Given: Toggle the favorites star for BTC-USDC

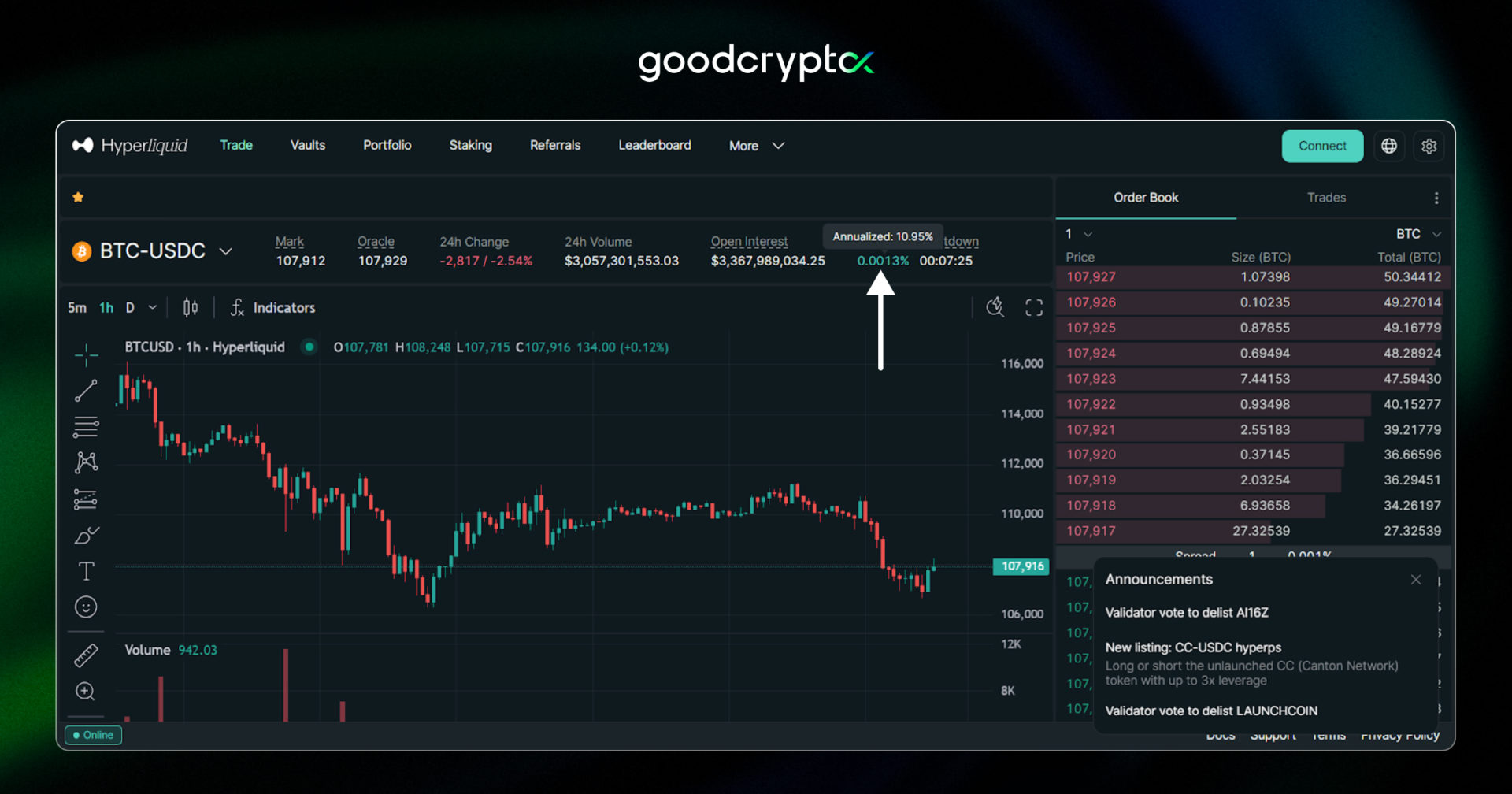Looking at the screenshot, I should 78,196.
